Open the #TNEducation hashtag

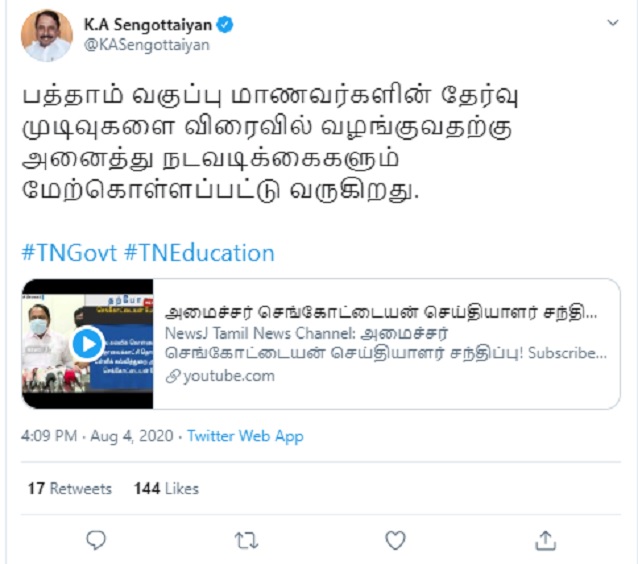tap(199, 253)
